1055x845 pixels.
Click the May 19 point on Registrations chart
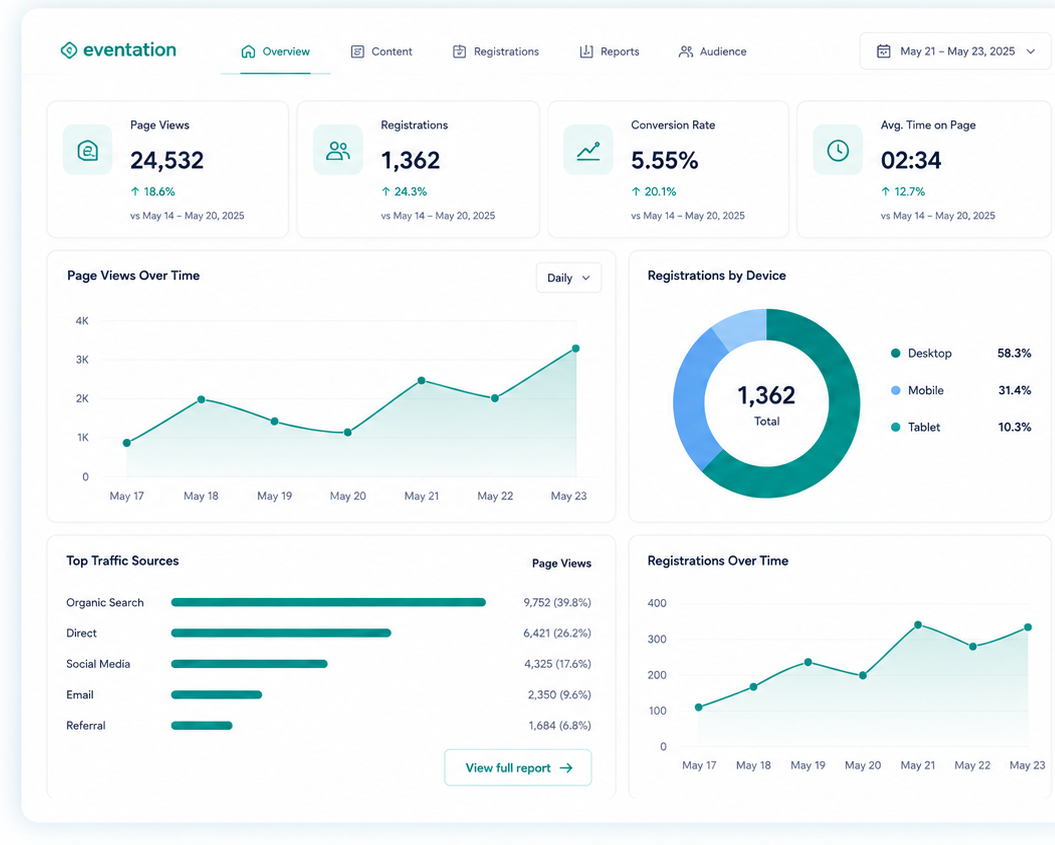coord(808,662)
